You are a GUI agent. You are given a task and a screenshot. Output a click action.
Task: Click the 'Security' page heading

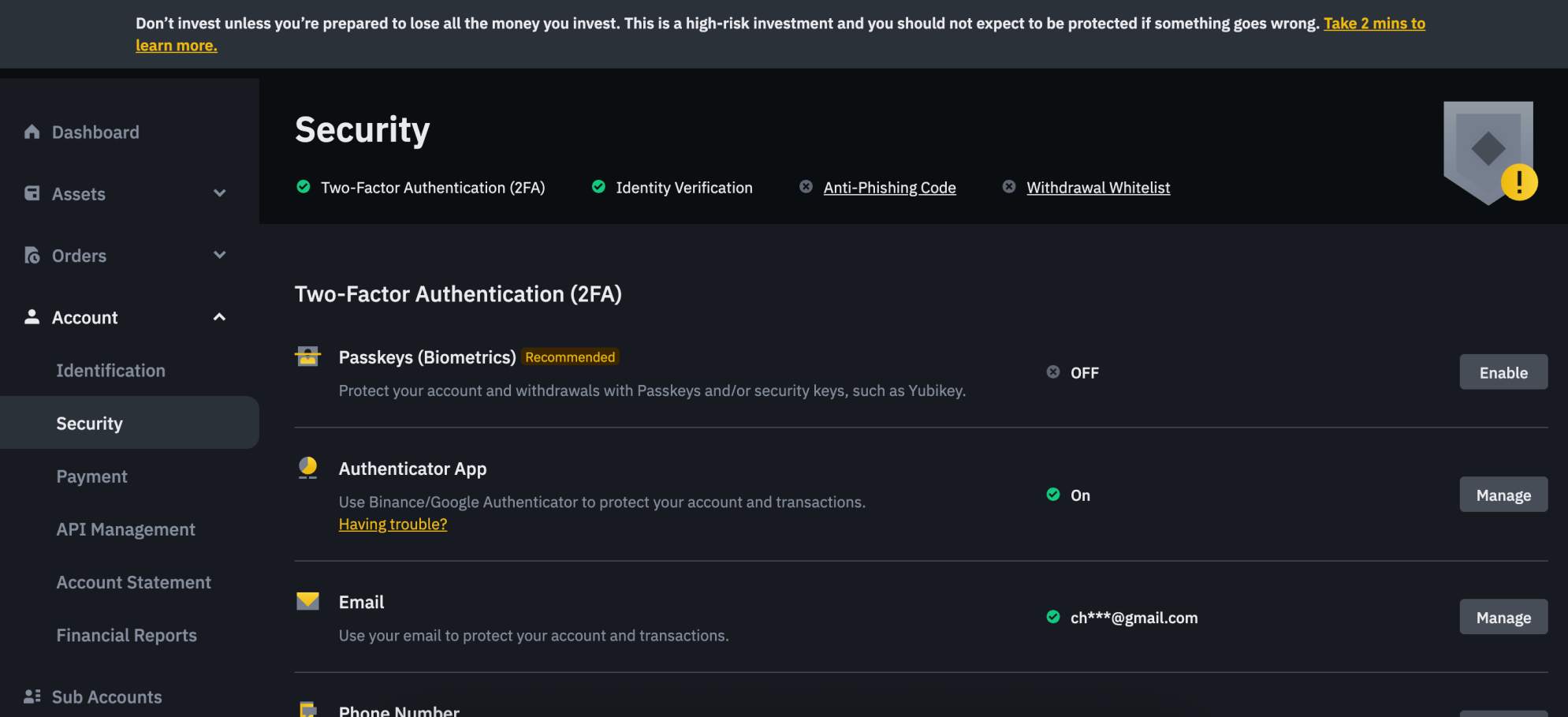point(363,130)
